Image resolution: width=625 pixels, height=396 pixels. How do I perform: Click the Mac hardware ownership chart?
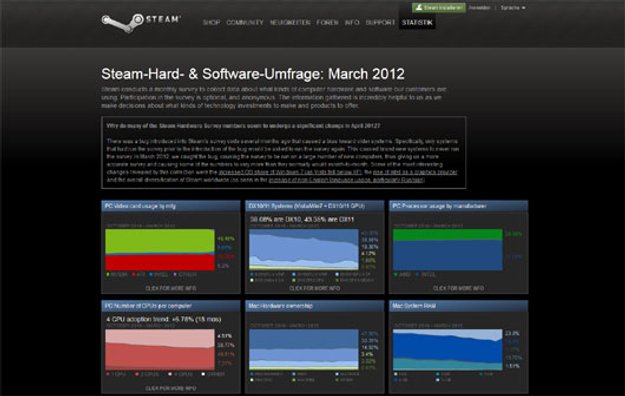tap(304, 350)
